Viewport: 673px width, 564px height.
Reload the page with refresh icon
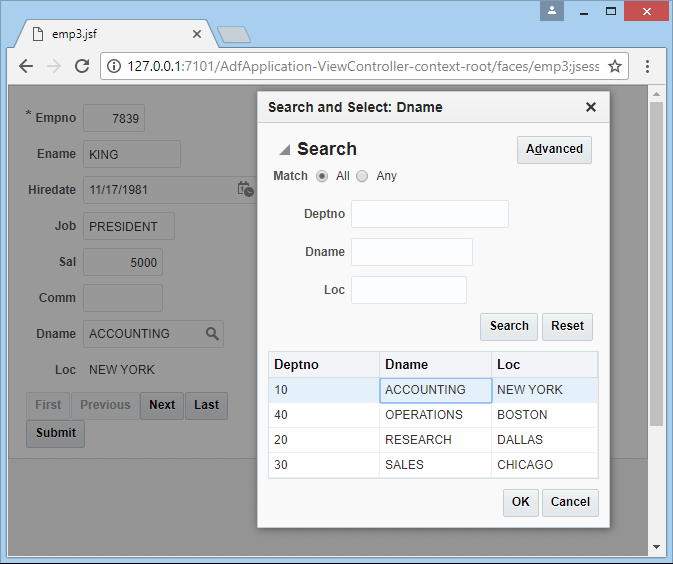[x=82, y=66]
